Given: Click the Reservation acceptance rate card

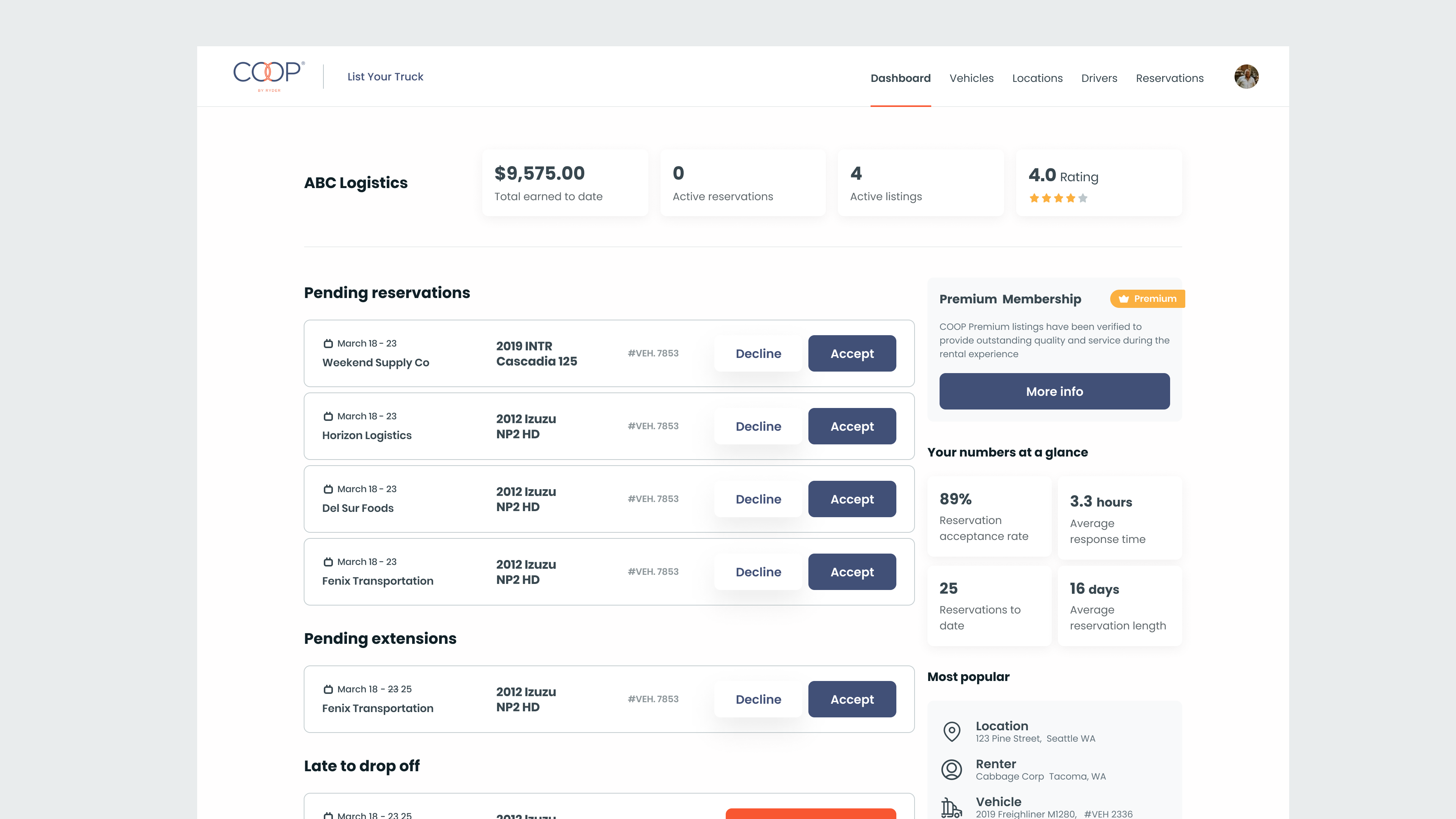Looking at the screenshot, I should coord(989,516).
